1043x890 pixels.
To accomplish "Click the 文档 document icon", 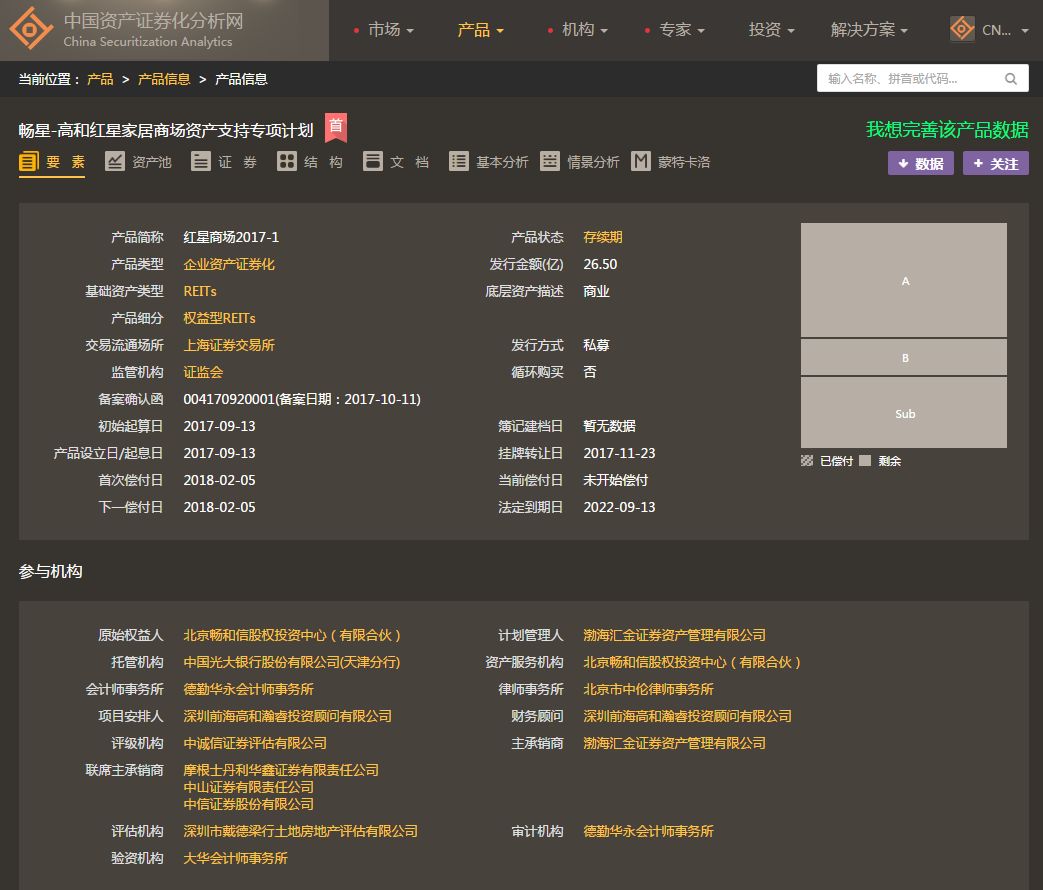I will (x=372, y=162).
